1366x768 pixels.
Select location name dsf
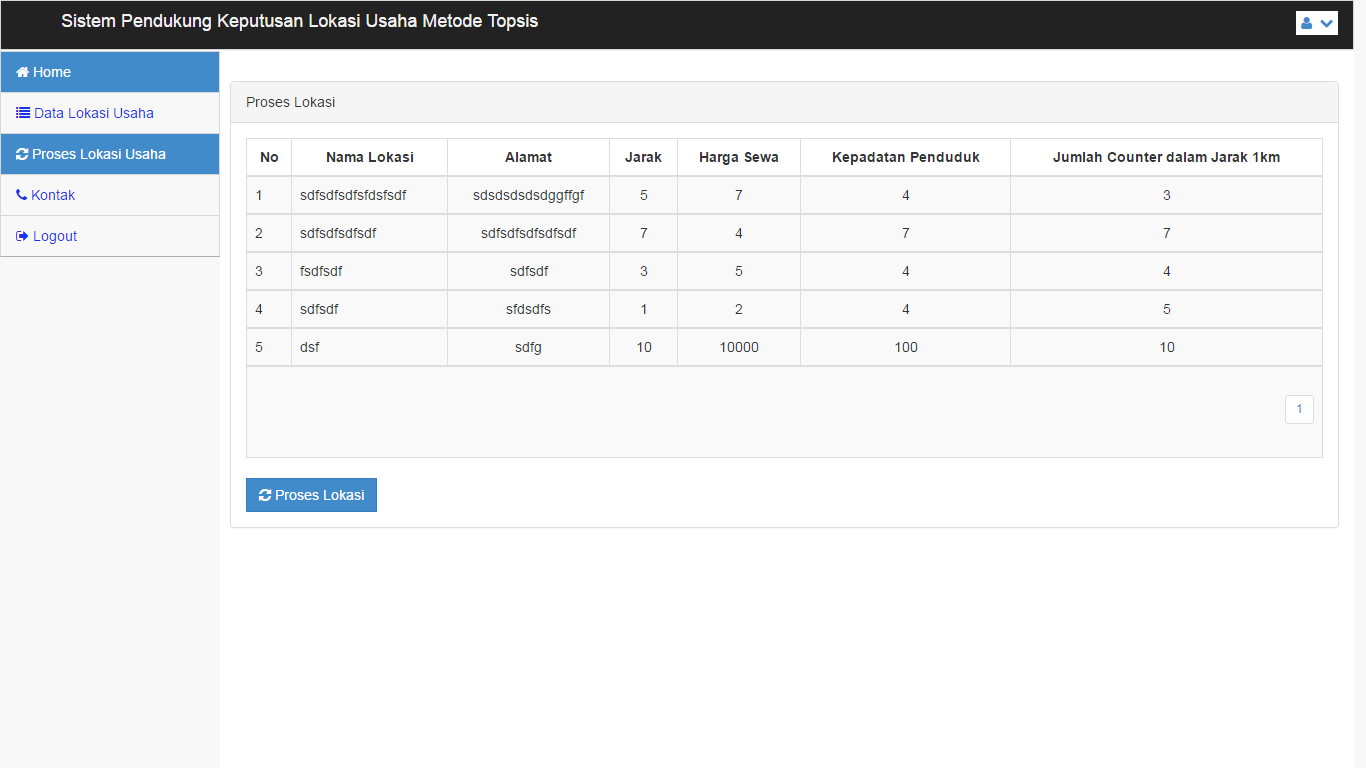(309, 347)
